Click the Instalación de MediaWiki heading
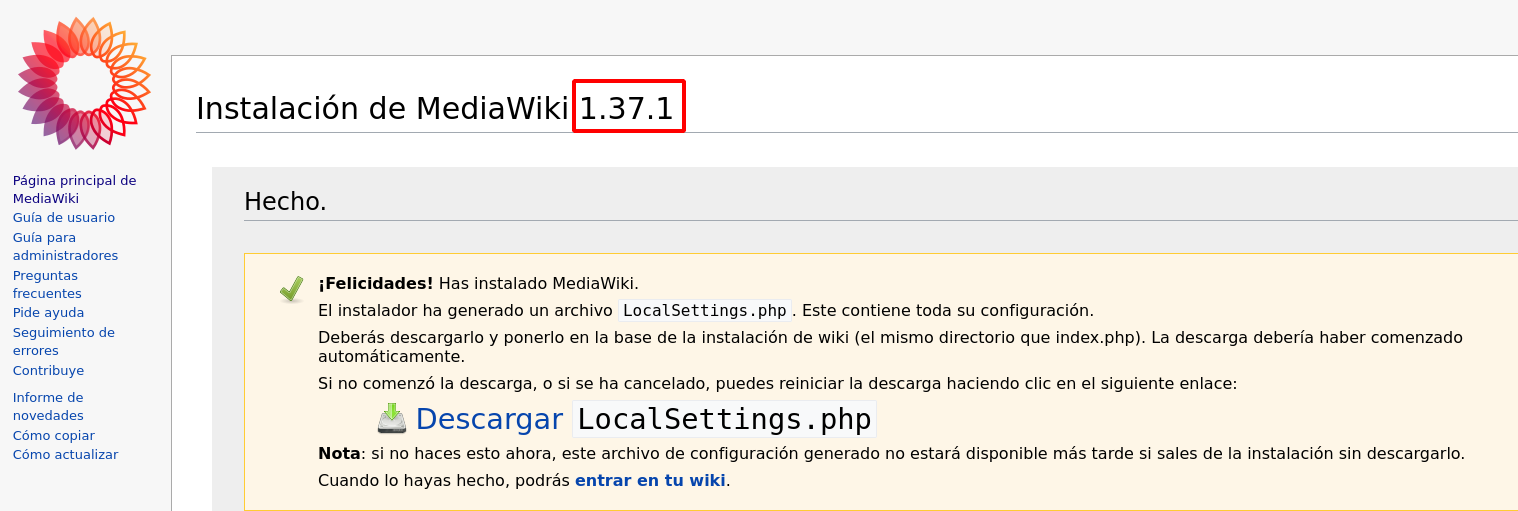Viewport: 1518px width, 511px height. (435, 107)
